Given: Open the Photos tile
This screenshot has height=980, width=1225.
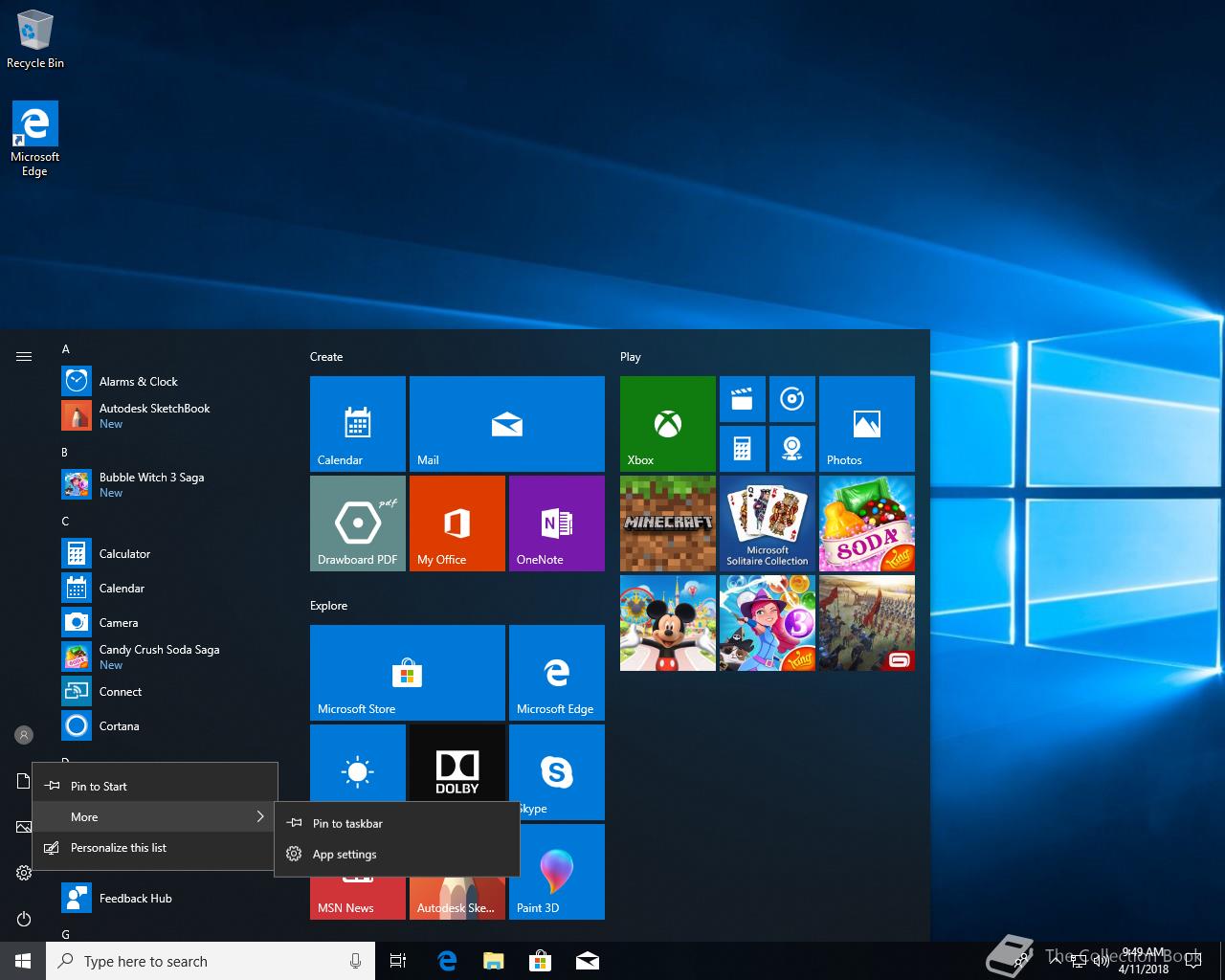Looking at the screenshot, I should (867, 424).
